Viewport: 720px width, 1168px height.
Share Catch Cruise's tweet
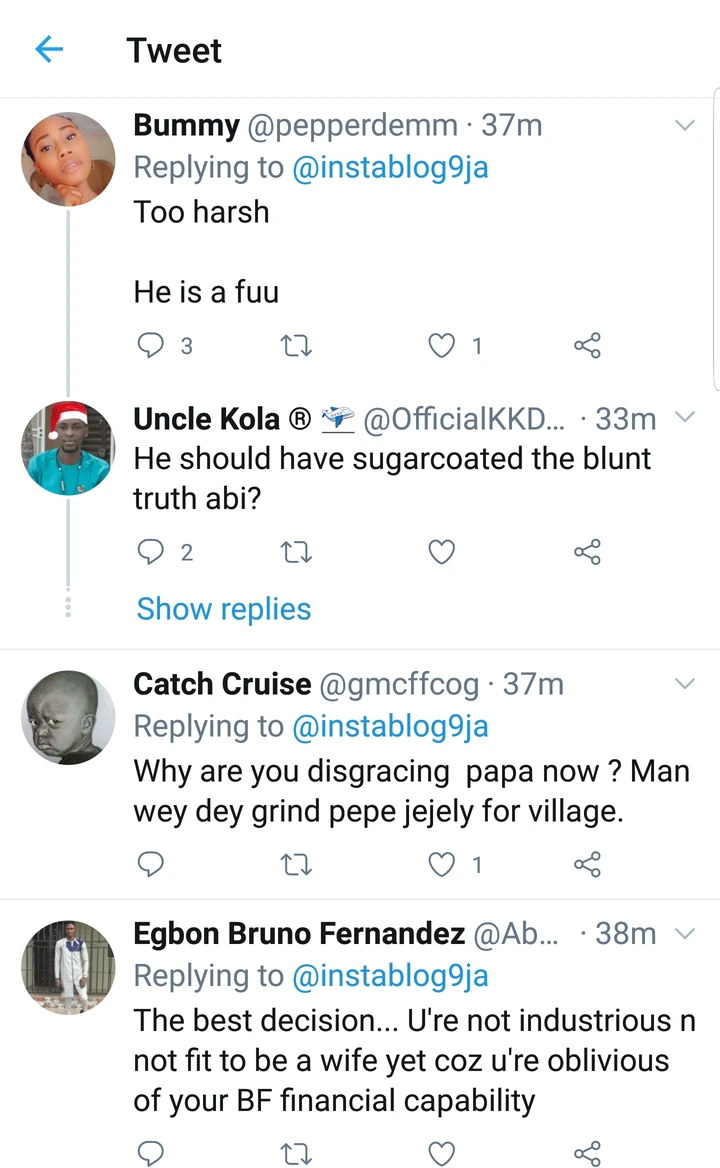point(587,864)
